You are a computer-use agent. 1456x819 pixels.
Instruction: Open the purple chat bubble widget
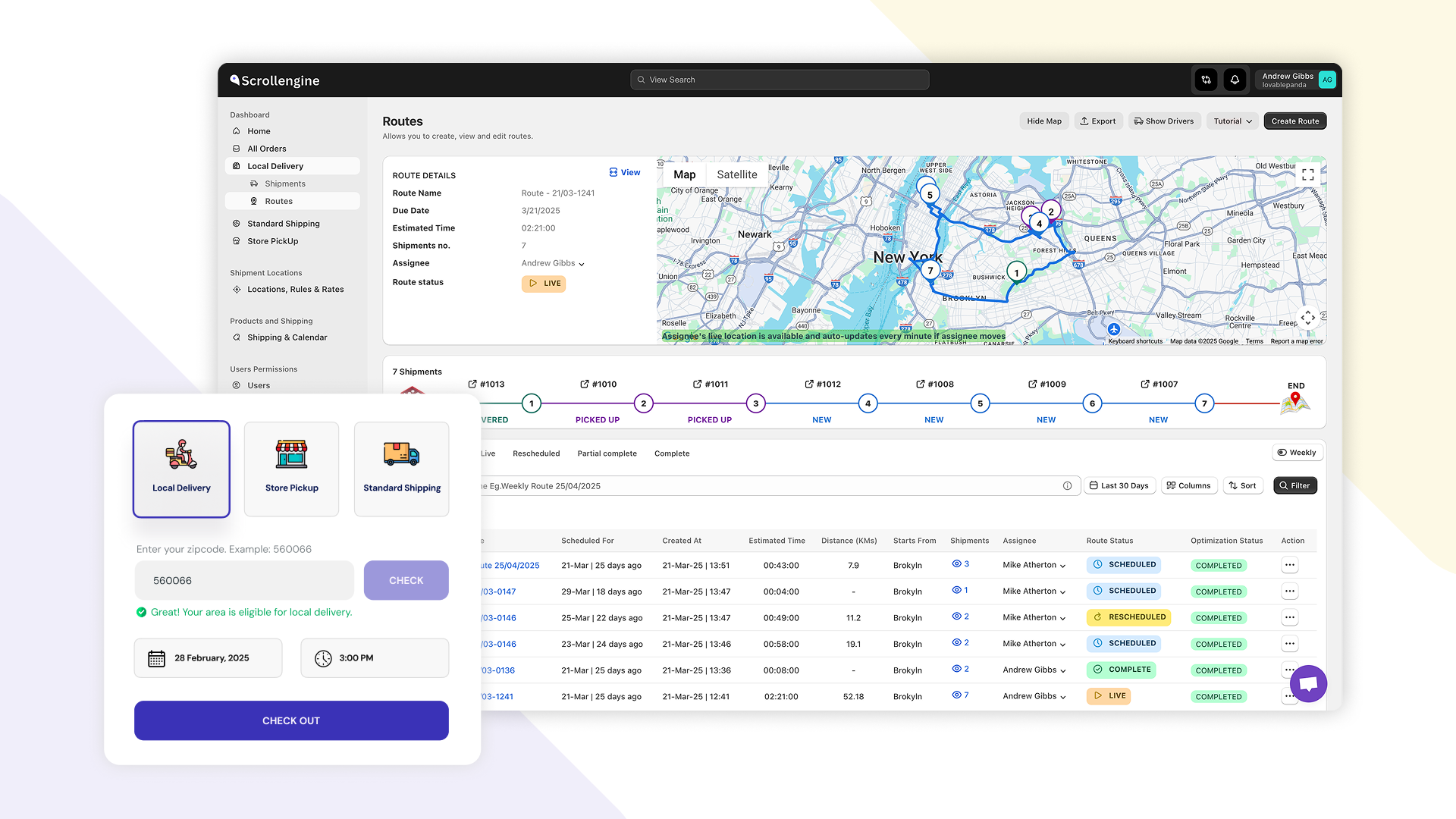pyautogui.click(x=1308, y=684)
